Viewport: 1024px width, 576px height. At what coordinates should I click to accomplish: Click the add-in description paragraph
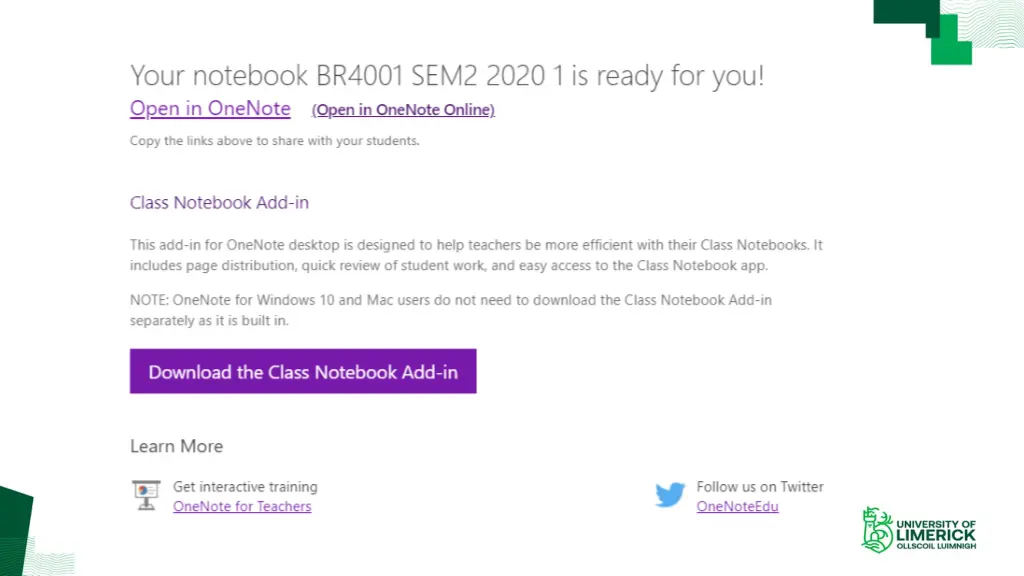[x=476, y=255]
